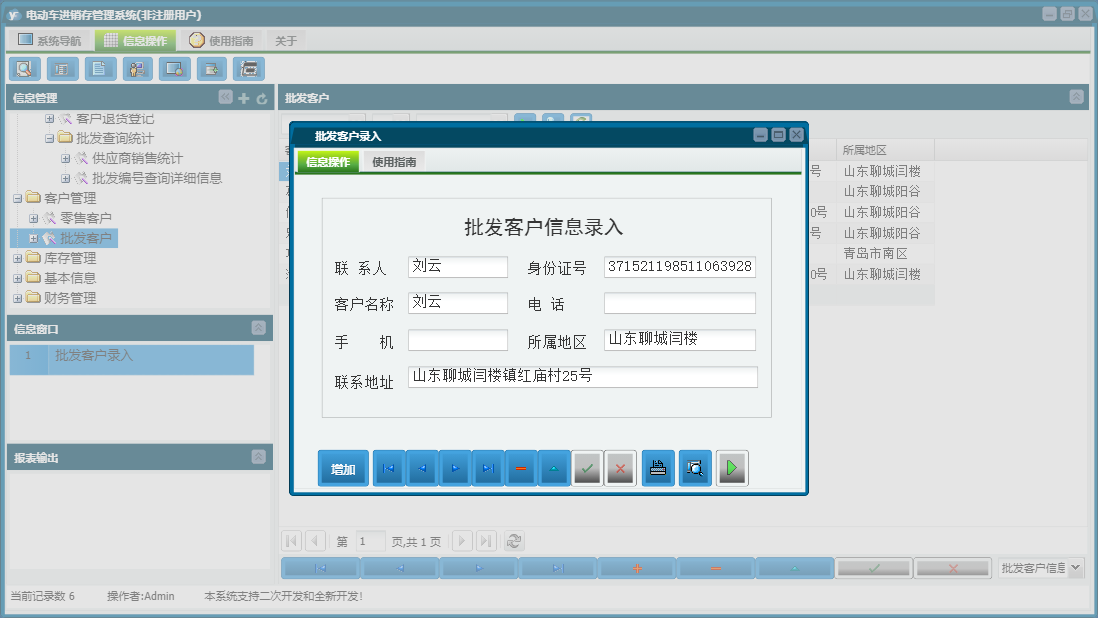Click the empty 电话 input field

(680, 303)
